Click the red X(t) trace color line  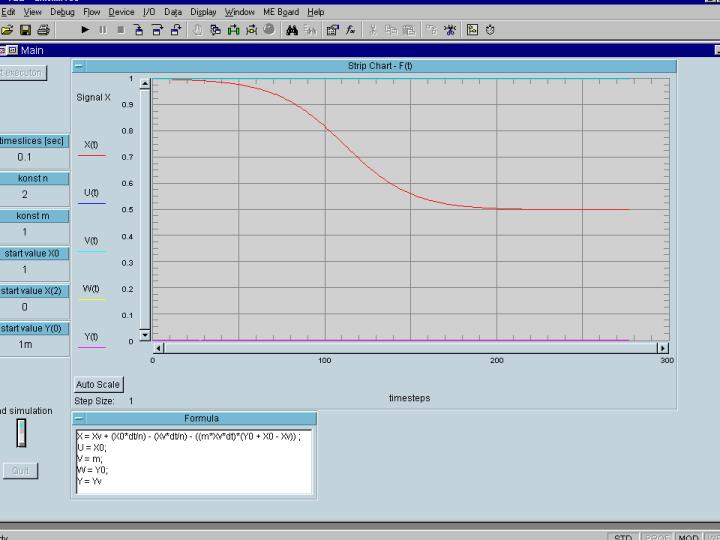91,156
